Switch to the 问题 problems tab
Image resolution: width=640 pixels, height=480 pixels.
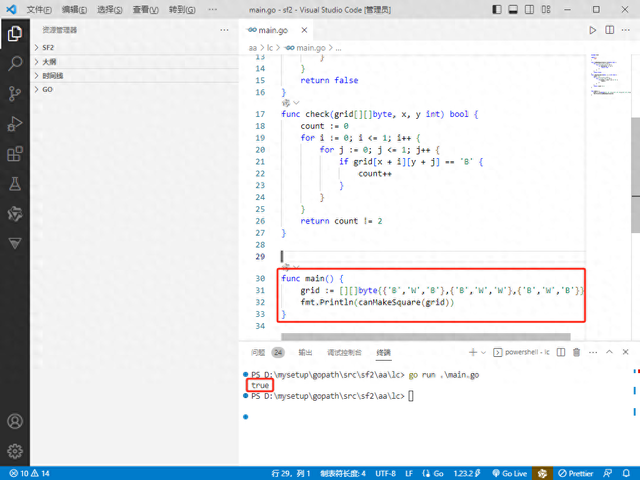(x=258, y=352)
